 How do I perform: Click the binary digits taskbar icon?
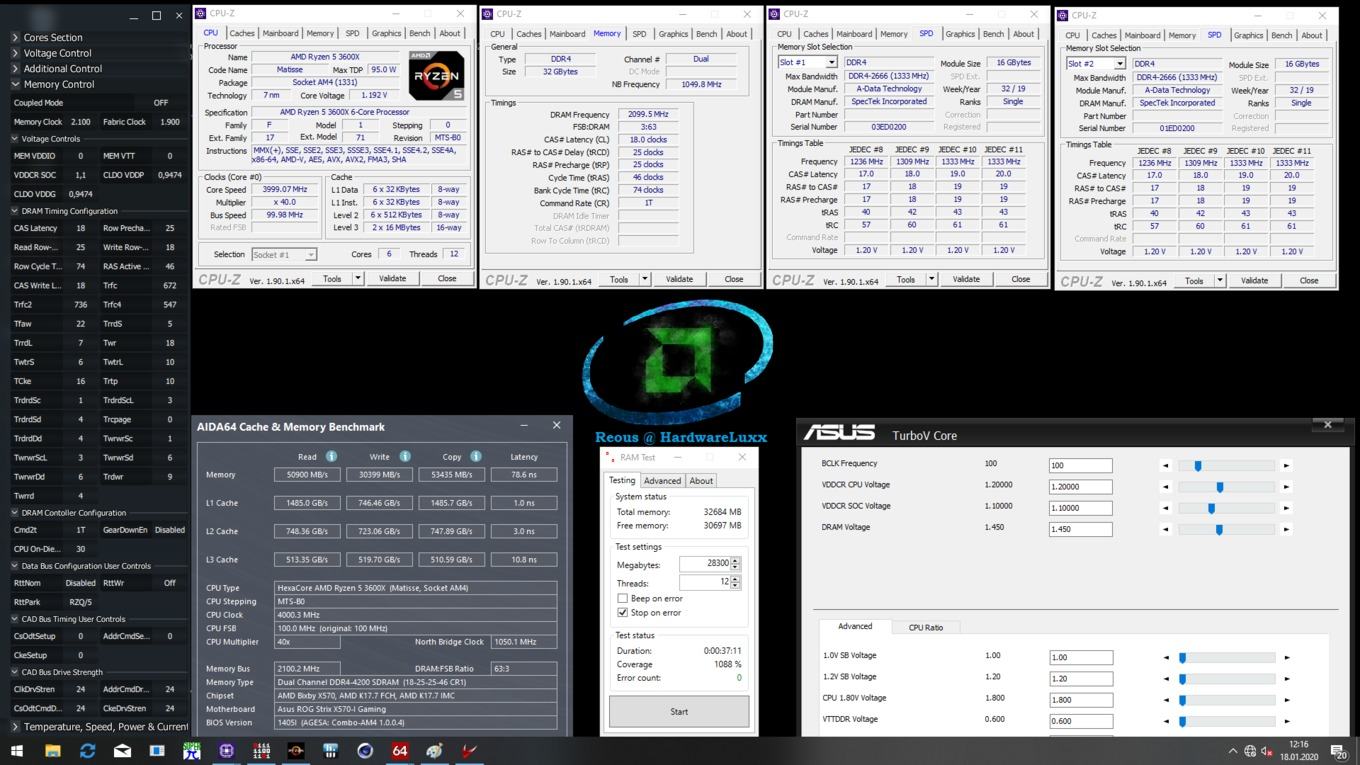coord(262,751)
